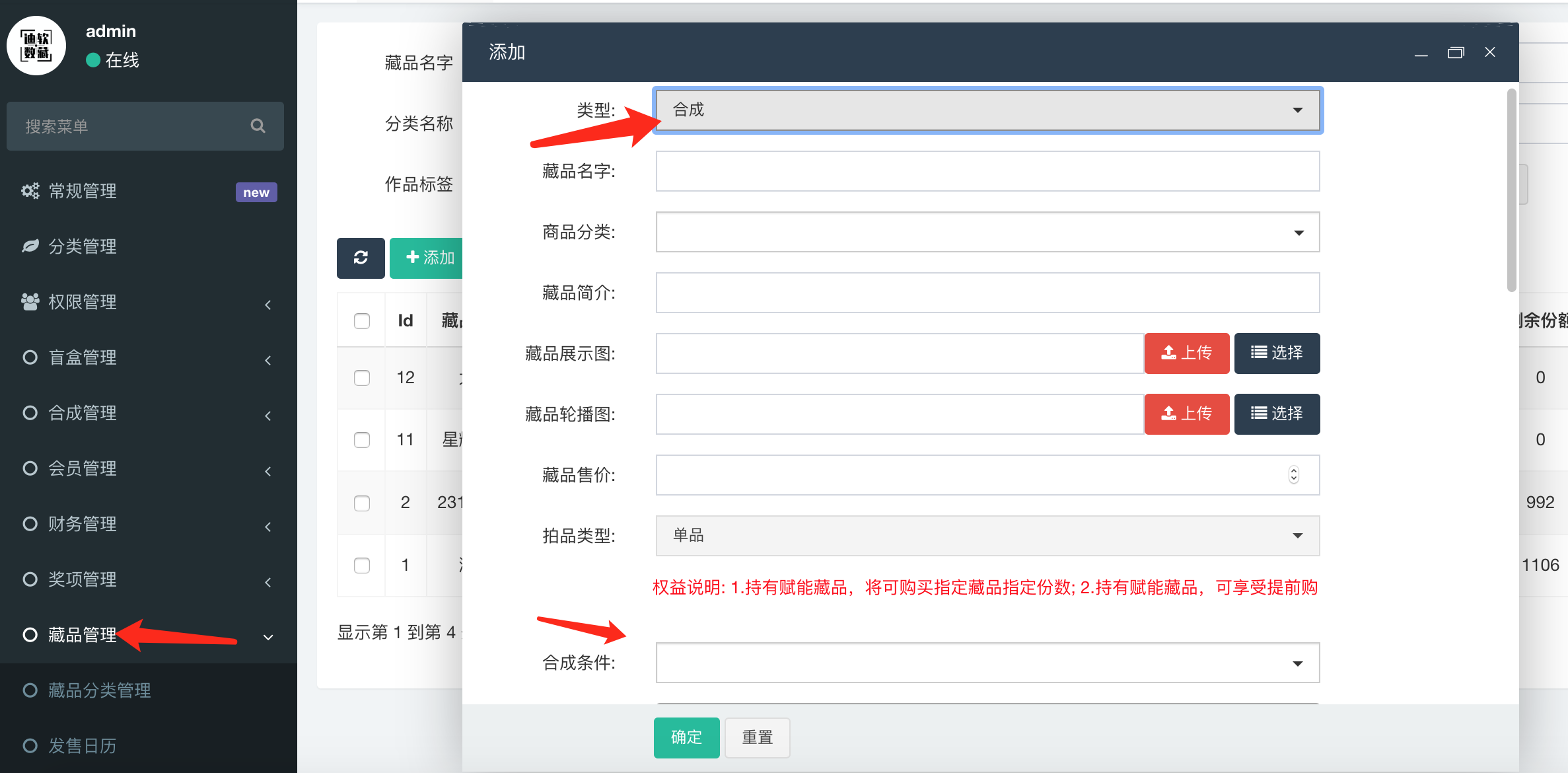Click the green 确定 button
The height and width of the screenshot is (773, 1568).
[686, 737]
